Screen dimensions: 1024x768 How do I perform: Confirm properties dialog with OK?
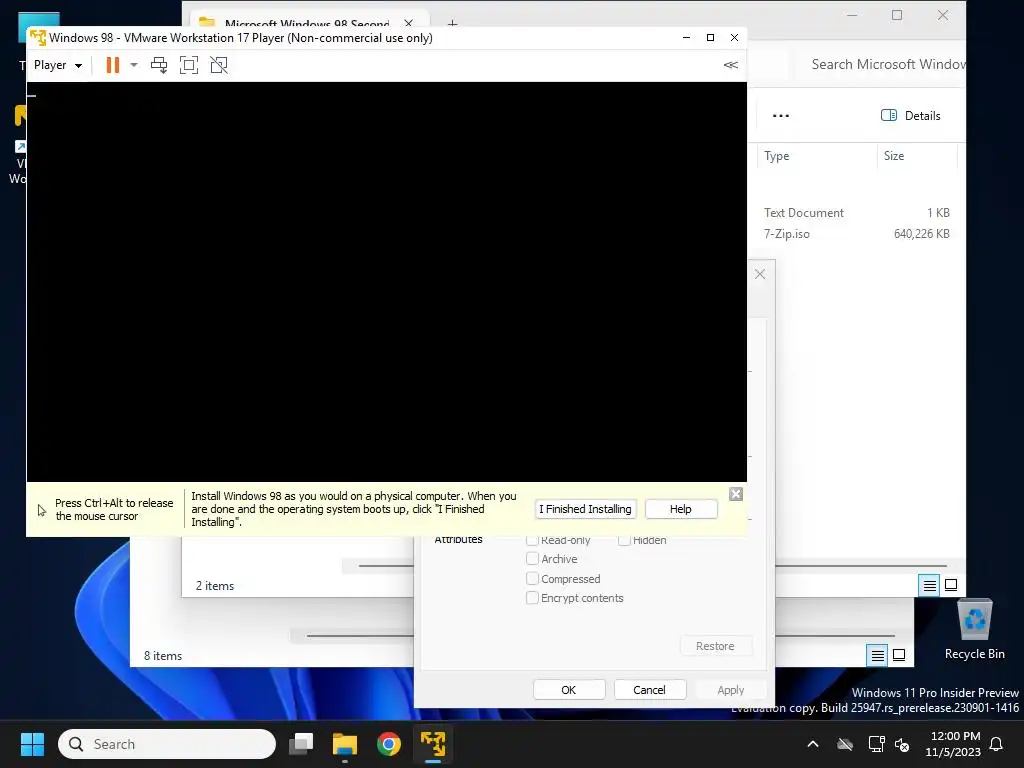[x=569, y=690]
